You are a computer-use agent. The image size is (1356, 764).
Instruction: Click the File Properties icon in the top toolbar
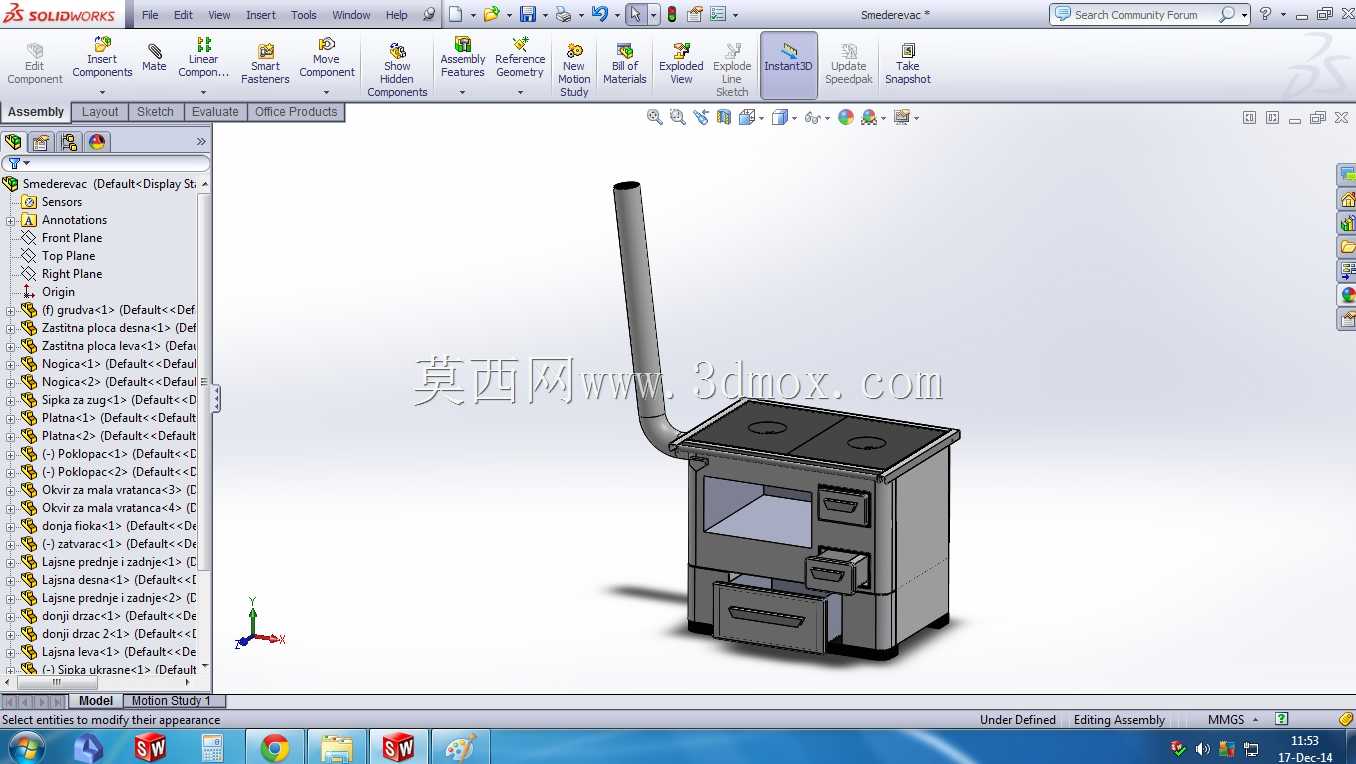point(694,14)
